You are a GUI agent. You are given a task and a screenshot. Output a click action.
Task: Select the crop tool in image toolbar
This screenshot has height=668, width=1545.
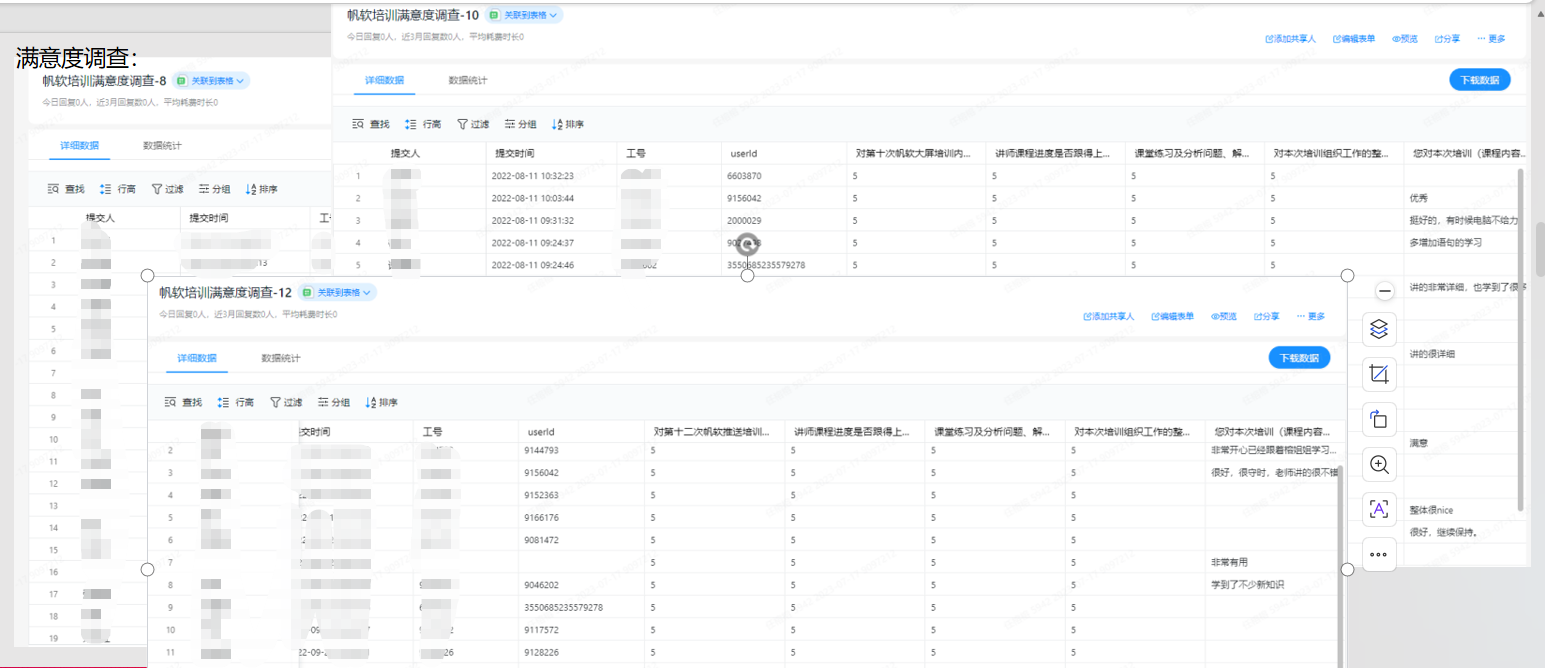coord(1379,374)
